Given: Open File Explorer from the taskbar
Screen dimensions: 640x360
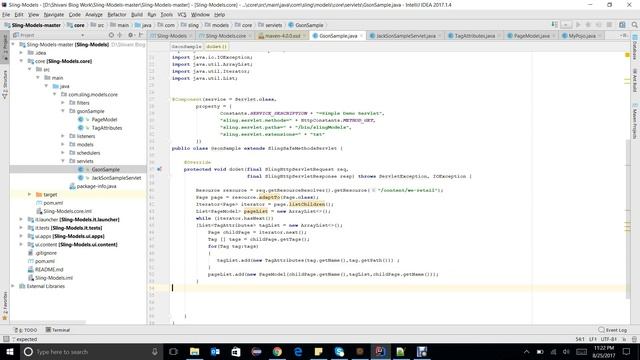Looking at the screenshot, I should 195,351.
